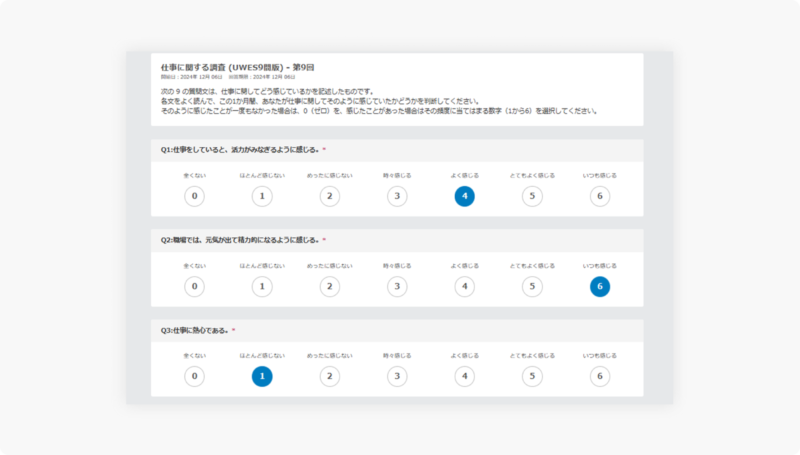Select rating 3 for Q2
The width and height of the screenshot is (800, 455).
tap(397, 286)
